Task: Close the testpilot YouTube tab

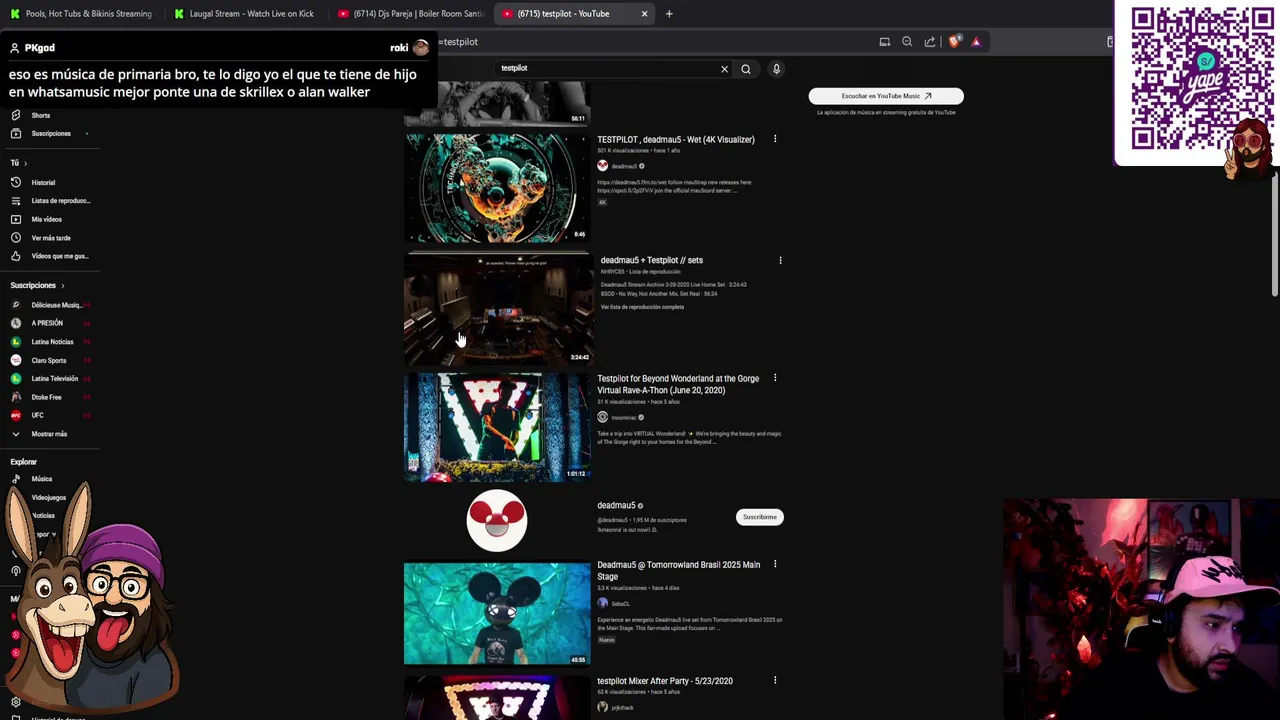Action: coord(644,14)
